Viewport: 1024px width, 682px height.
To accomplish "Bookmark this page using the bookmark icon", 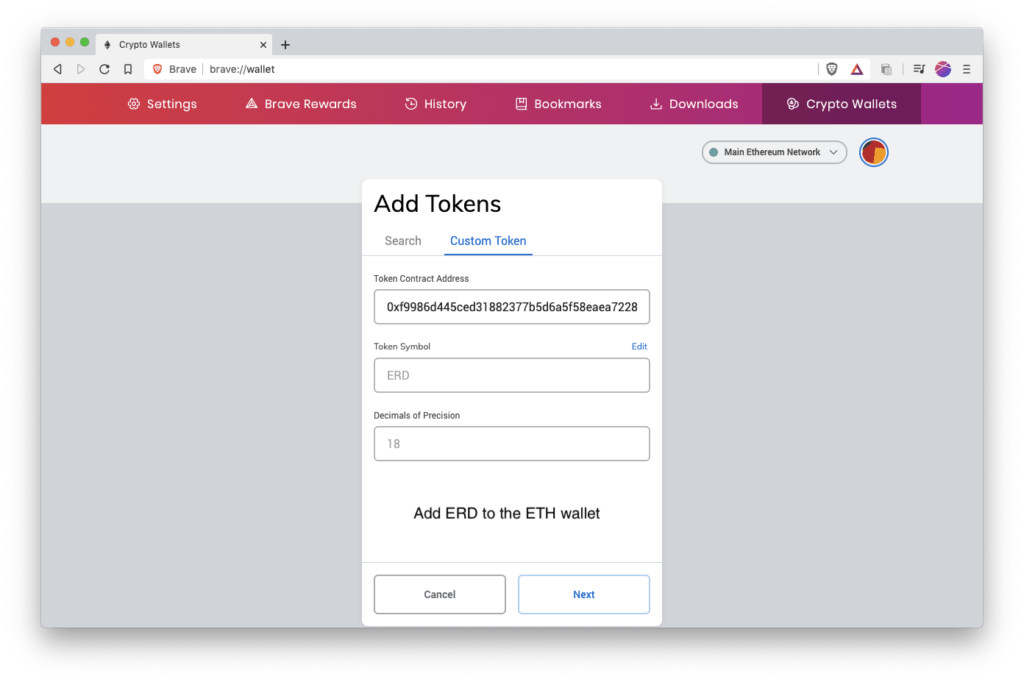I will 128,69.
